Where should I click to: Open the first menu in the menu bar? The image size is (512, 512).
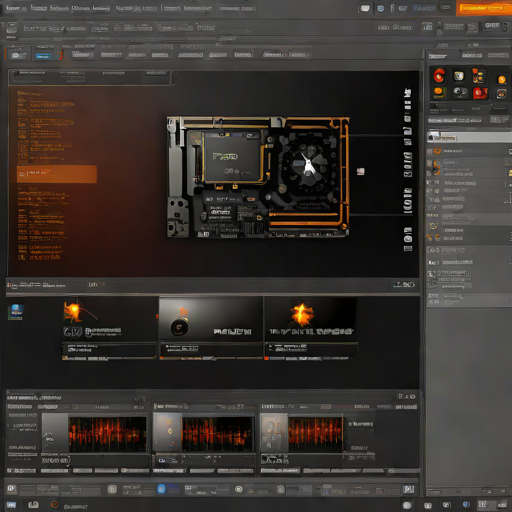16,8
